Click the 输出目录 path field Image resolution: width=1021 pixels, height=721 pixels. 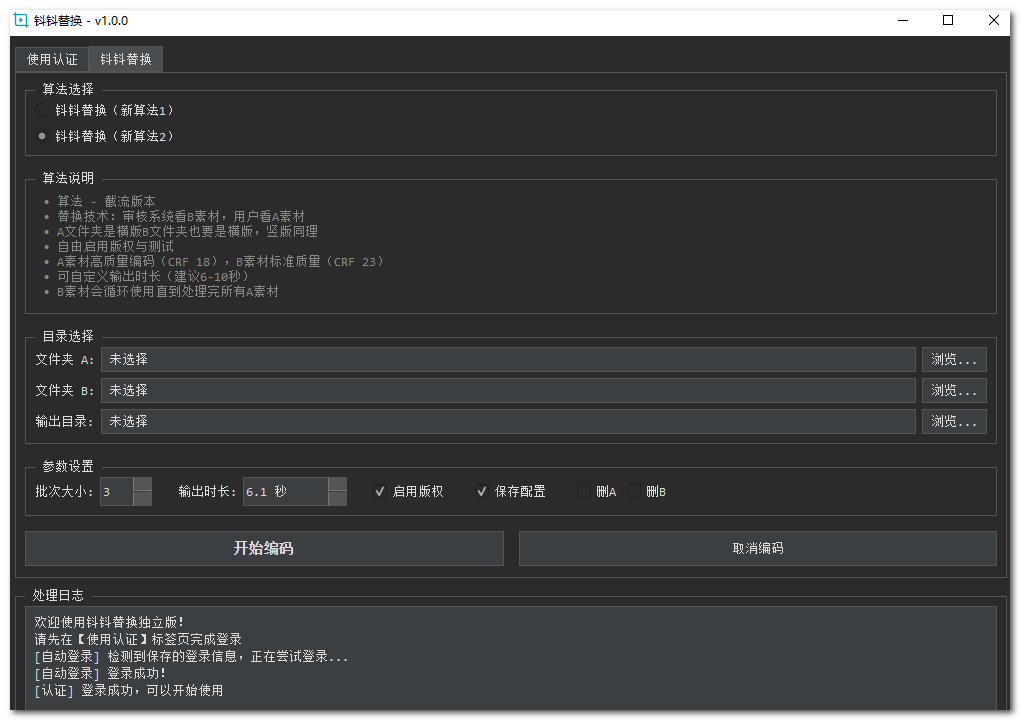click(x=508, y=421)
